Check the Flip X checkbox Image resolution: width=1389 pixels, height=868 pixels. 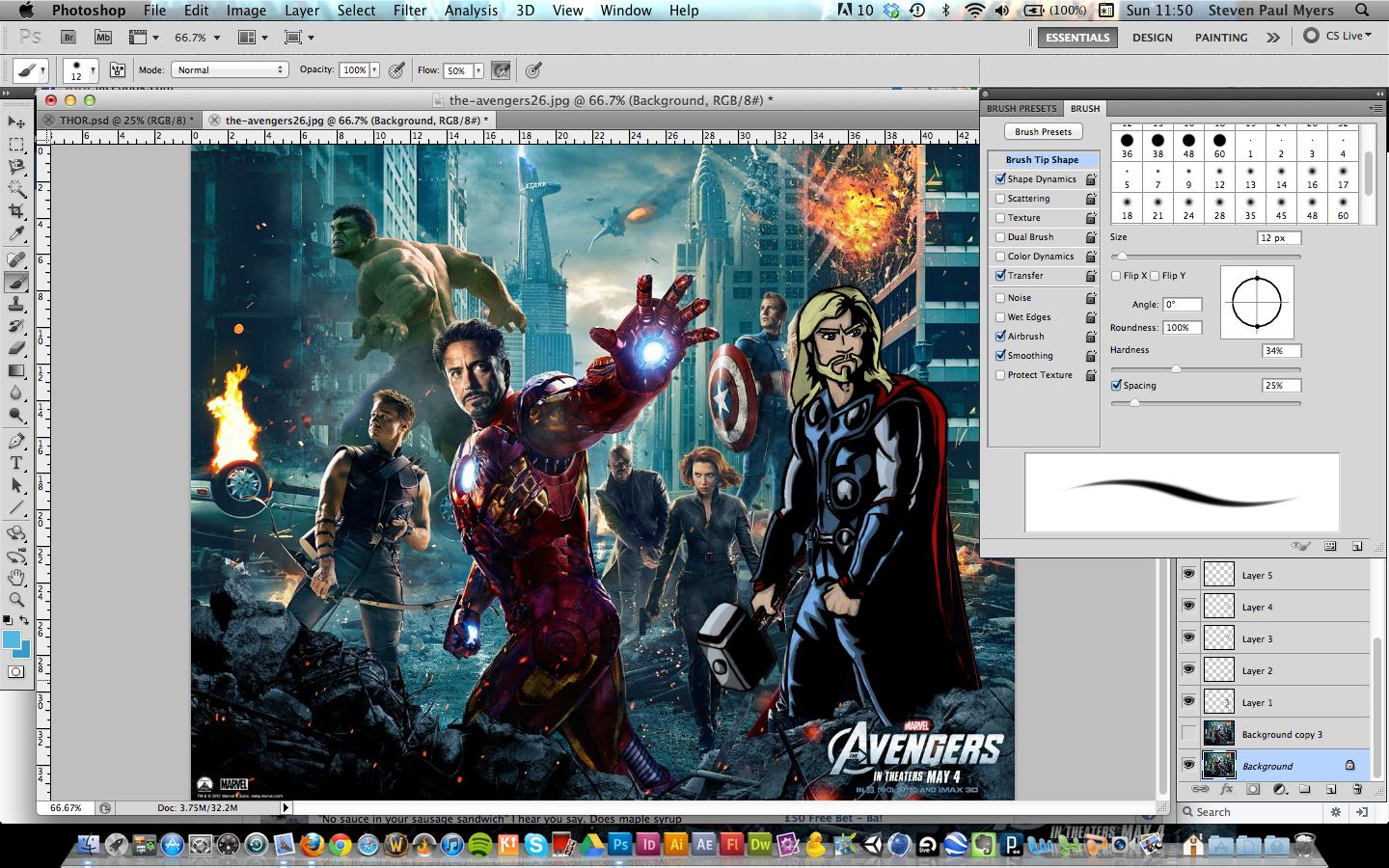(x=1116, y=276)
